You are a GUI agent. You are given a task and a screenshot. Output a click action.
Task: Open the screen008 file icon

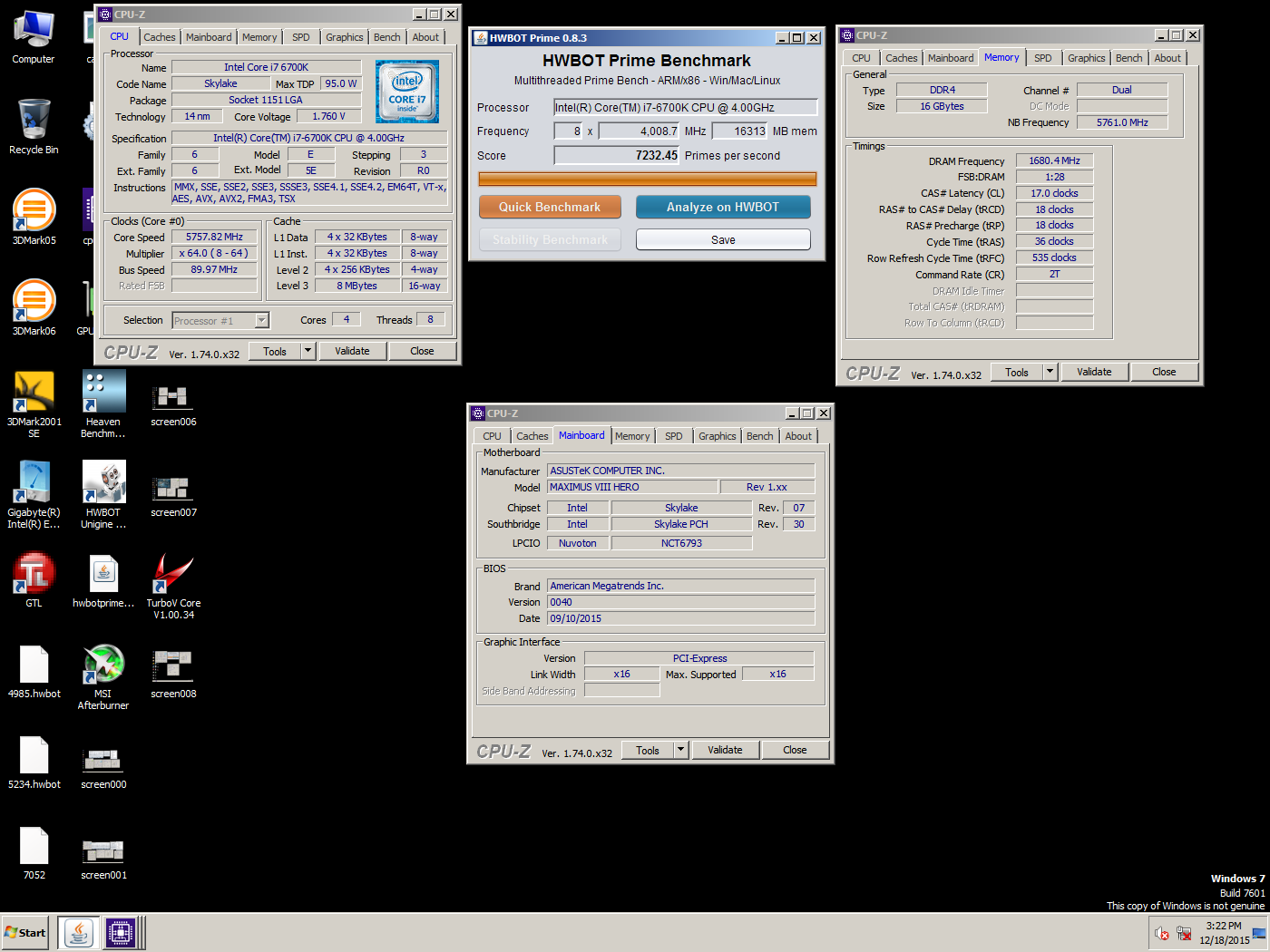click(173, 676)
